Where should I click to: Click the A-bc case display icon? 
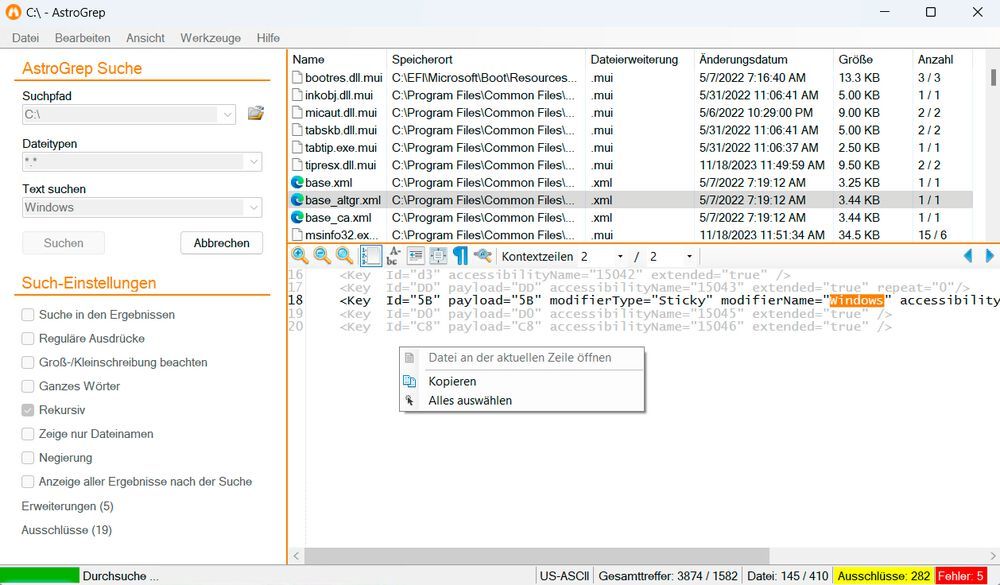393,256
